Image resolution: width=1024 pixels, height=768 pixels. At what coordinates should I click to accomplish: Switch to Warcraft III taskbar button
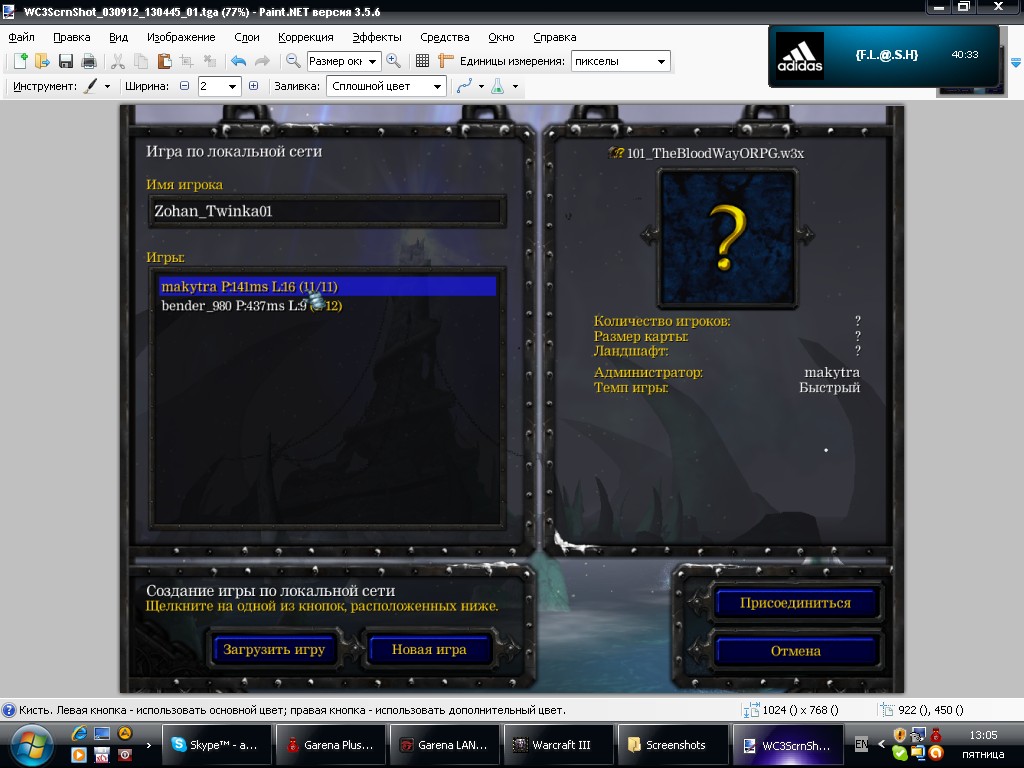(559, 744)
